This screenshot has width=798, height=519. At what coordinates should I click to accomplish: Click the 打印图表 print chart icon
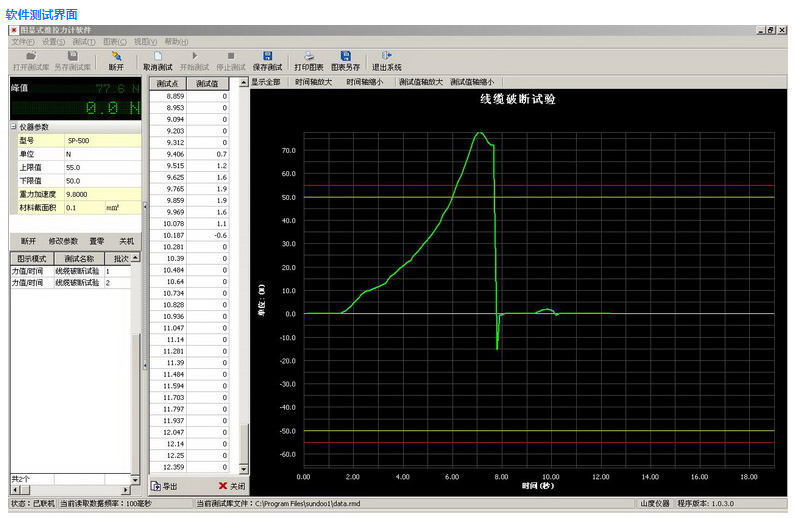point(309,56)
